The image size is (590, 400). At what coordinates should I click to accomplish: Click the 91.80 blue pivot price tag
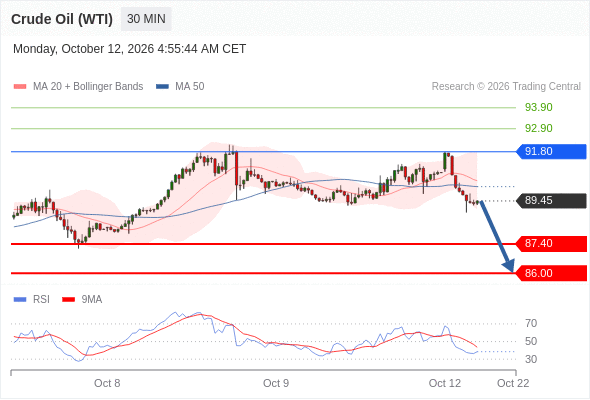point(550,151)
